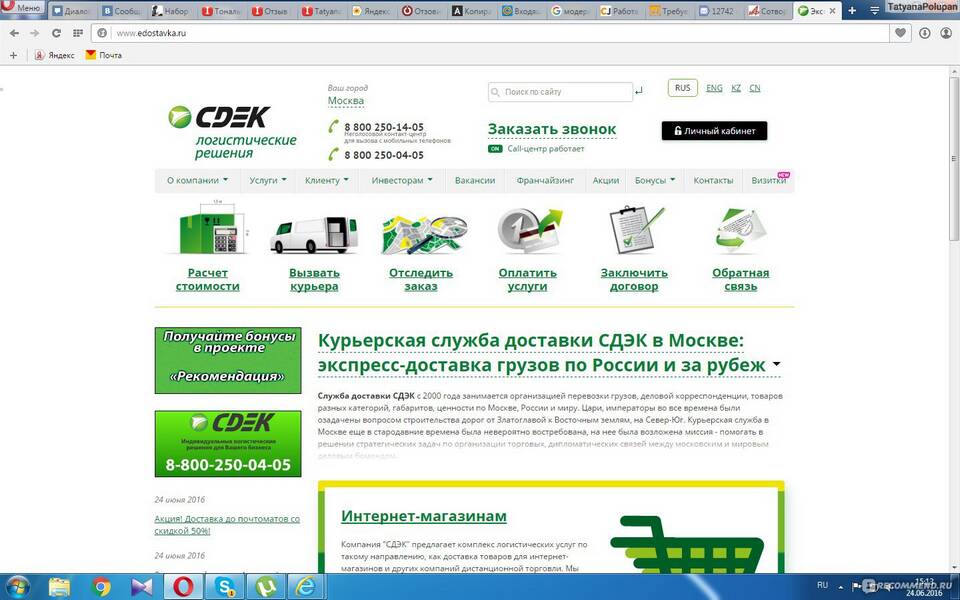Click Заказать звонок link
Image resolution: width=960 pixels, height=600 pixels.
click(x=552, y=129)
